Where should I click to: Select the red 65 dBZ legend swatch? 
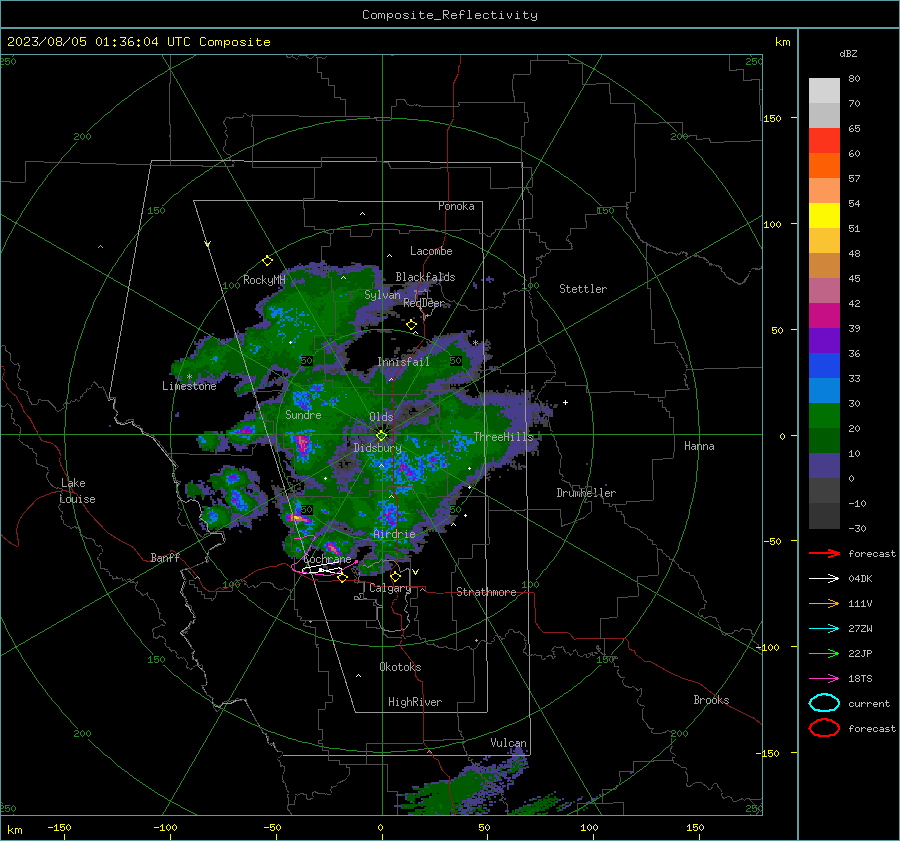tap(824, 140)
